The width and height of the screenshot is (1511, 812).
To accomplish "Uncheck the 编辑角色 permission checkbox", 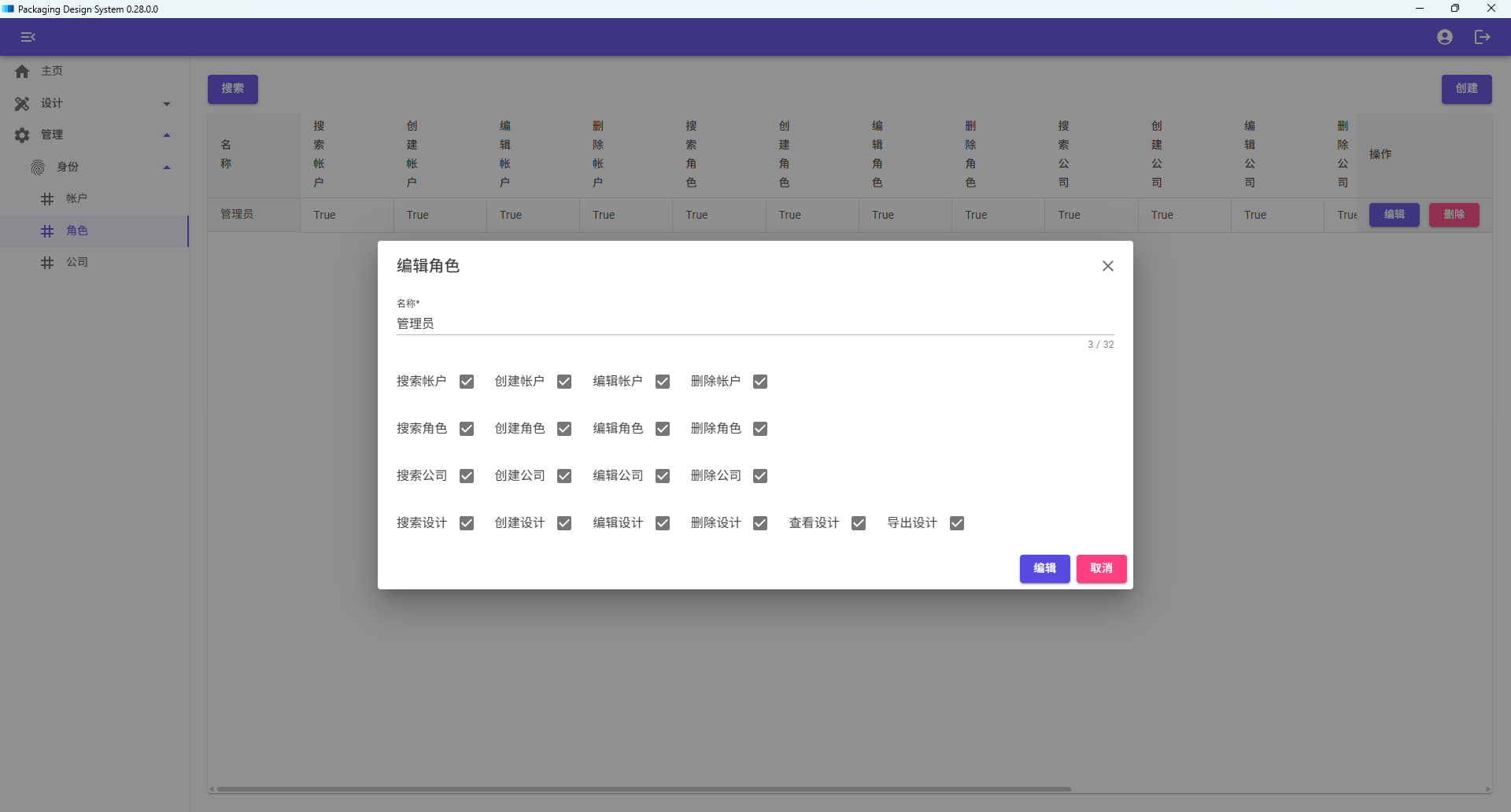I will pyautogui.click(x=663, y=429).
